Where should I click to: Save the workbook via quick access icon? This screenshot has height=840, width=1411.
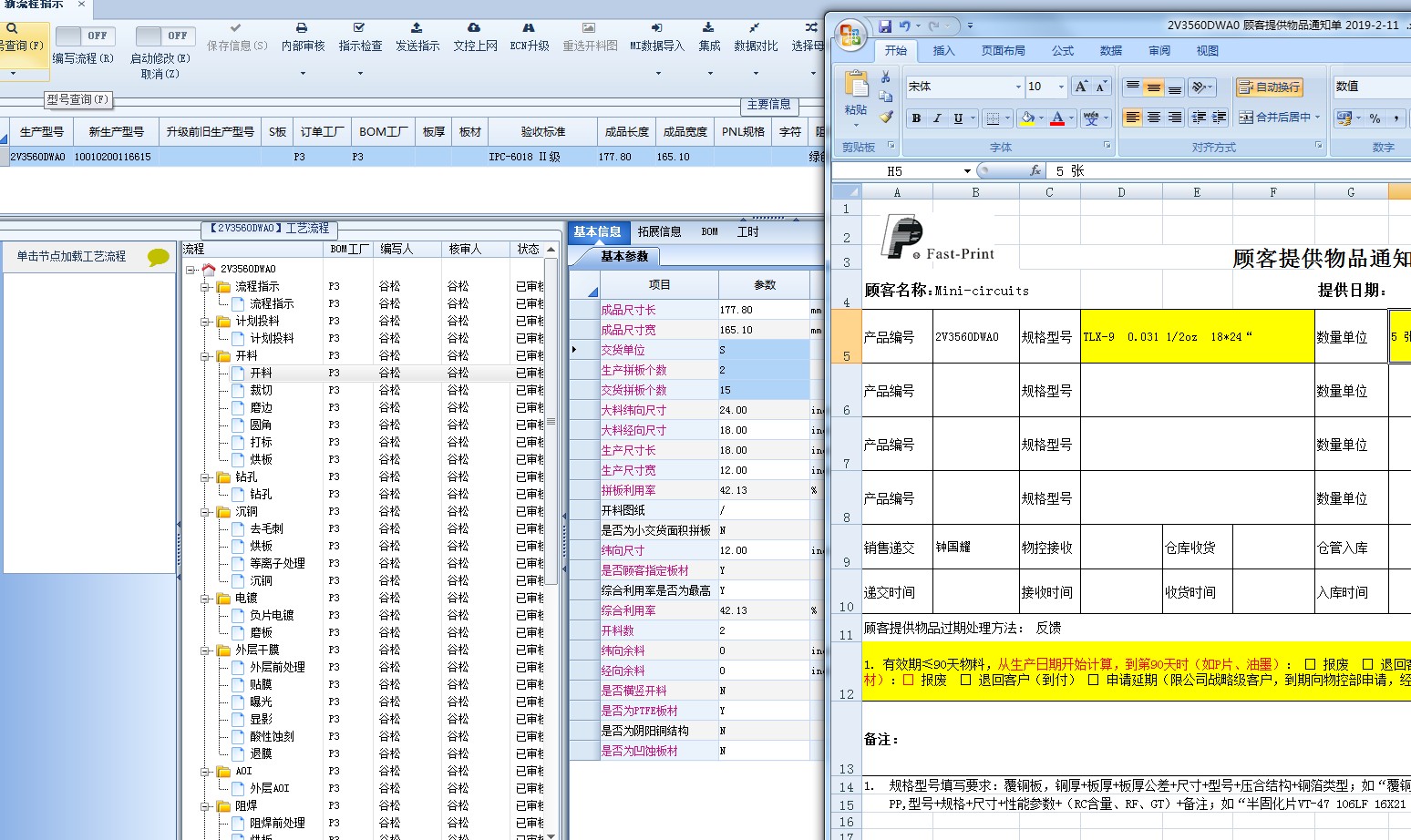pyautogui.click(x=885, y=26)
